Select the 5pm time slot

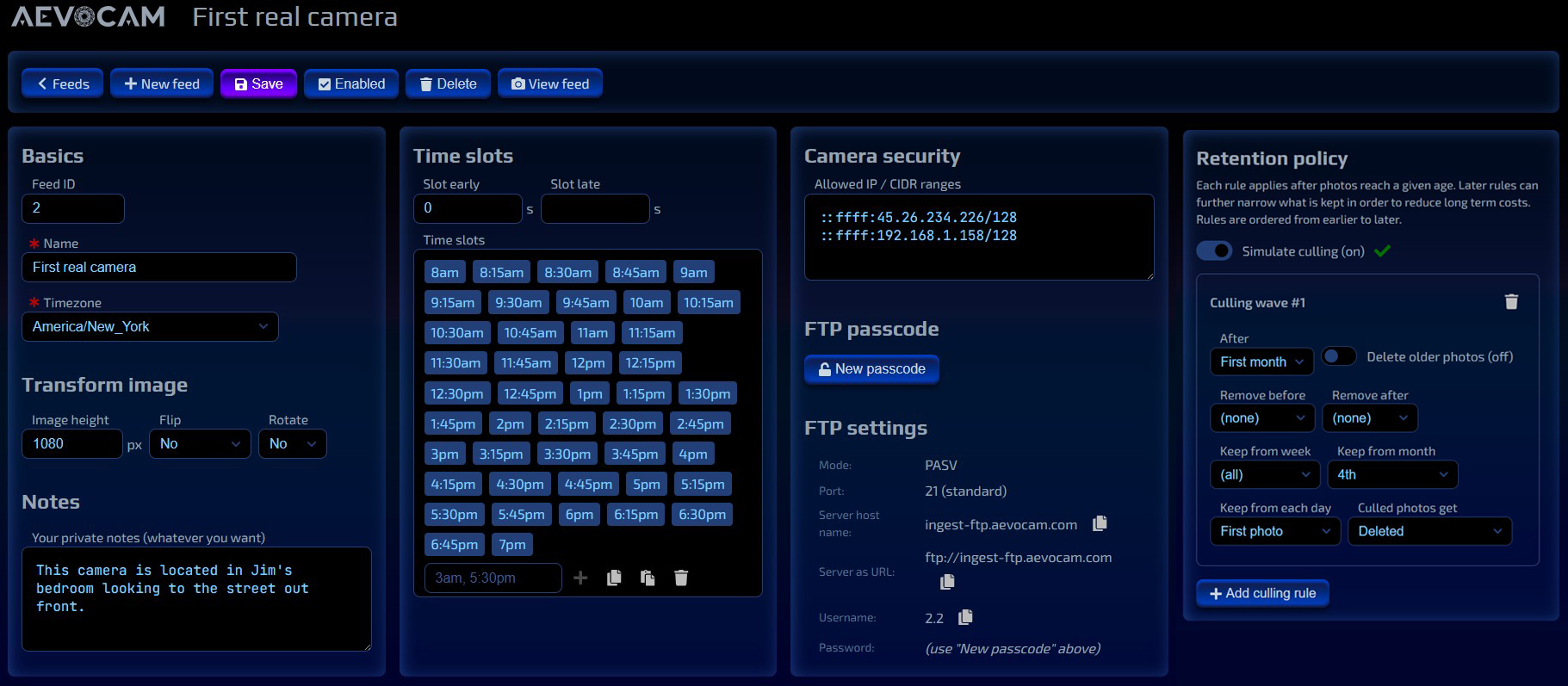646,484
